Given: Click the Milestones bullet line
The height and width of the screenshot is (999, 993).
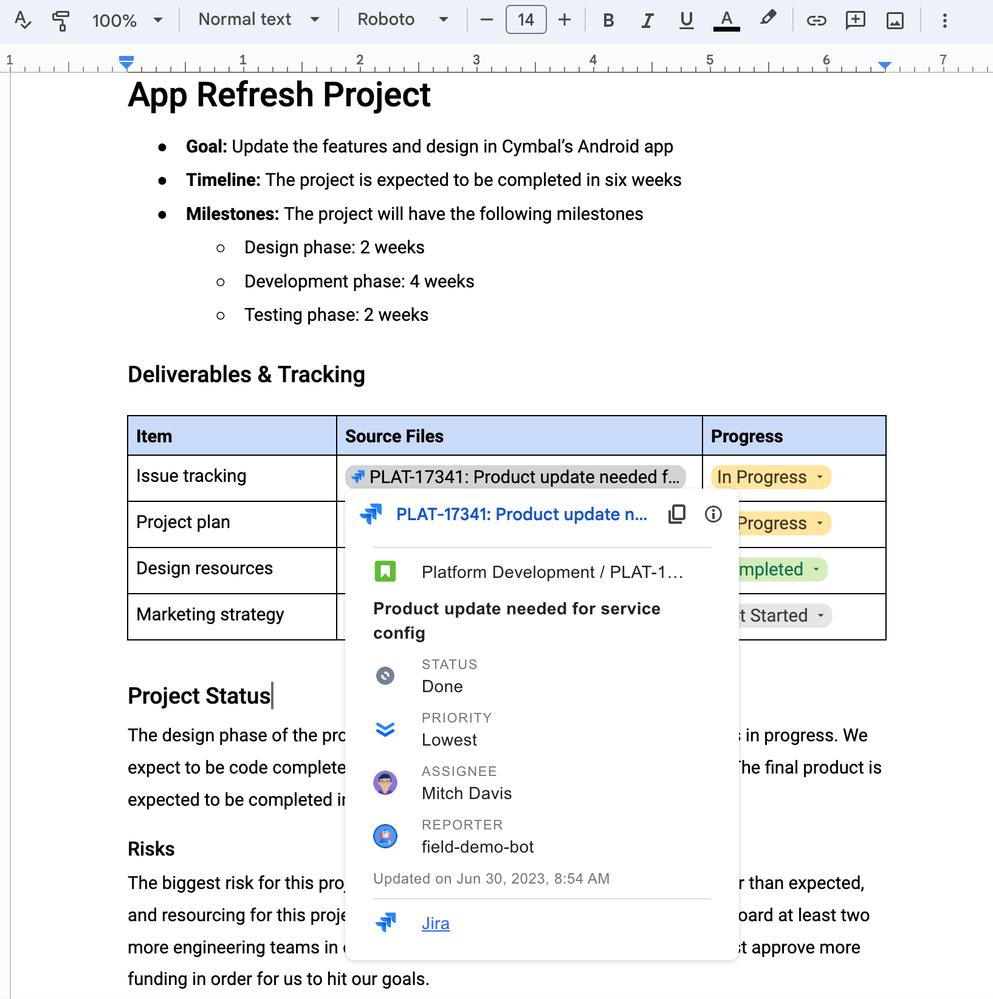Looking at the screenshot, I should click(415, 214).
